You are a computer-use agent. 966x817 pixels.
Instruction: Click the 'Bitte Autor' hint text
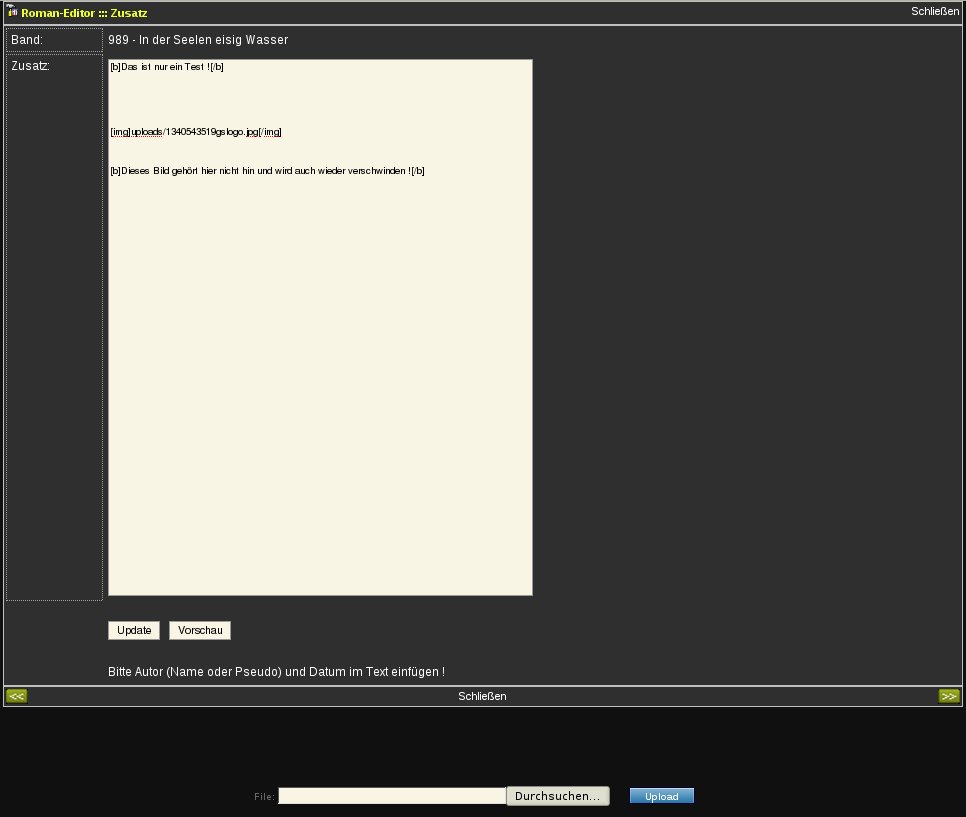pyautogui.click(x=276, y=671)
